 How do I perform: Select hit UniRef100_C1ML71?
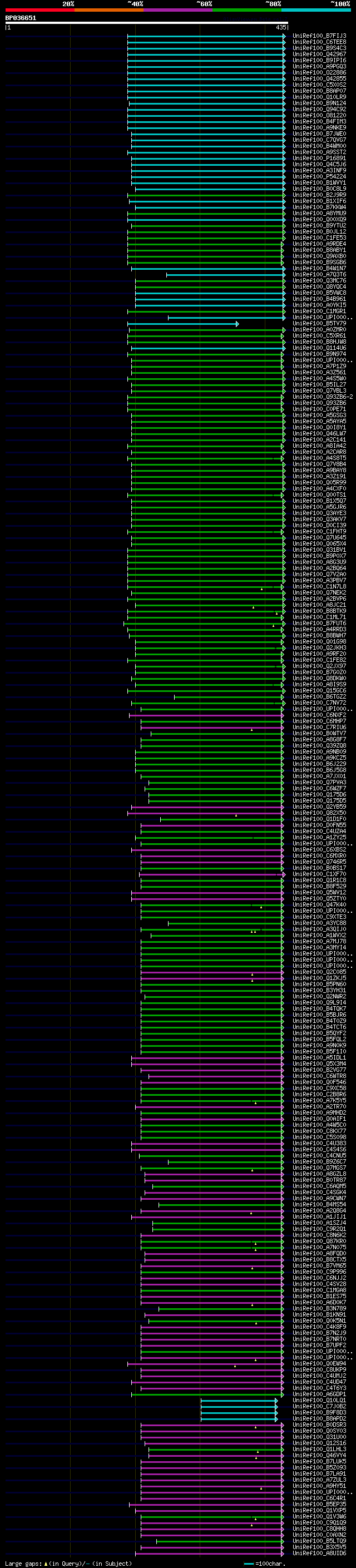tap(319, 617)
